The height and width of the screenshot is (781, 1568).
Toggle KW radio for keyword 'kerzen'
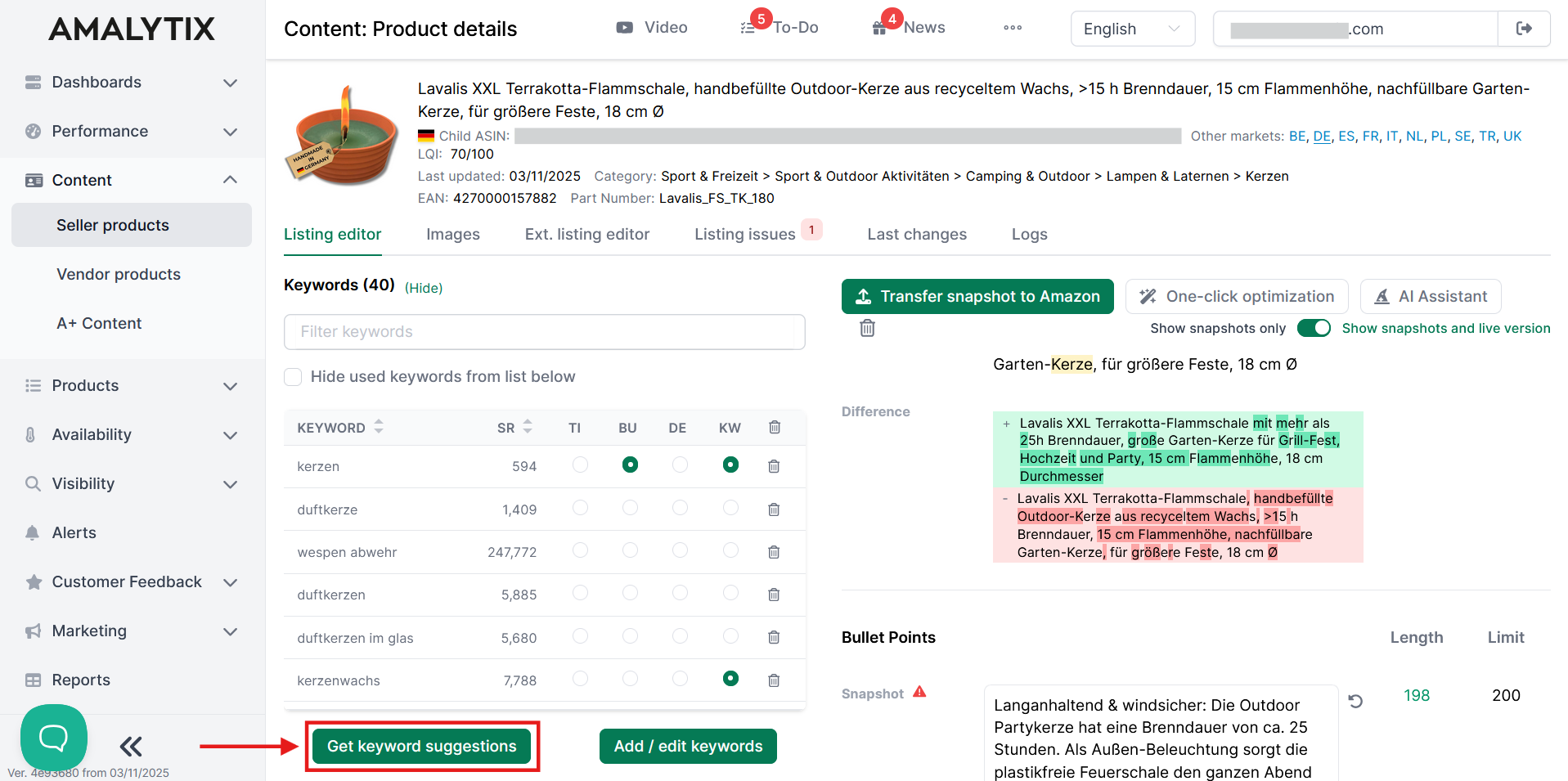pyautogui.click(x=730, y=465)
